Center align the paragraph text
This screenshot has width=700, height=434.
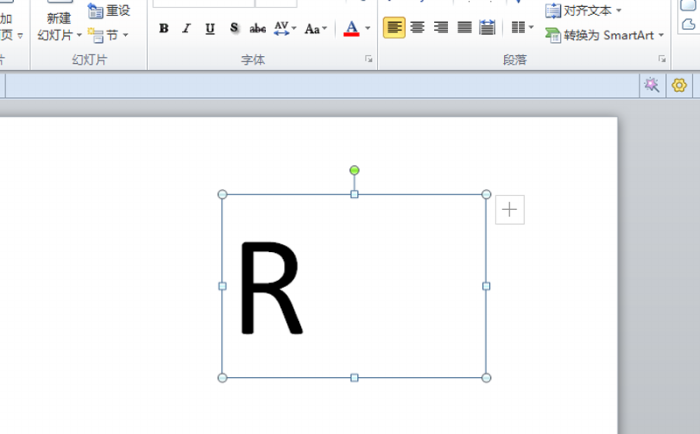(417, 27)
